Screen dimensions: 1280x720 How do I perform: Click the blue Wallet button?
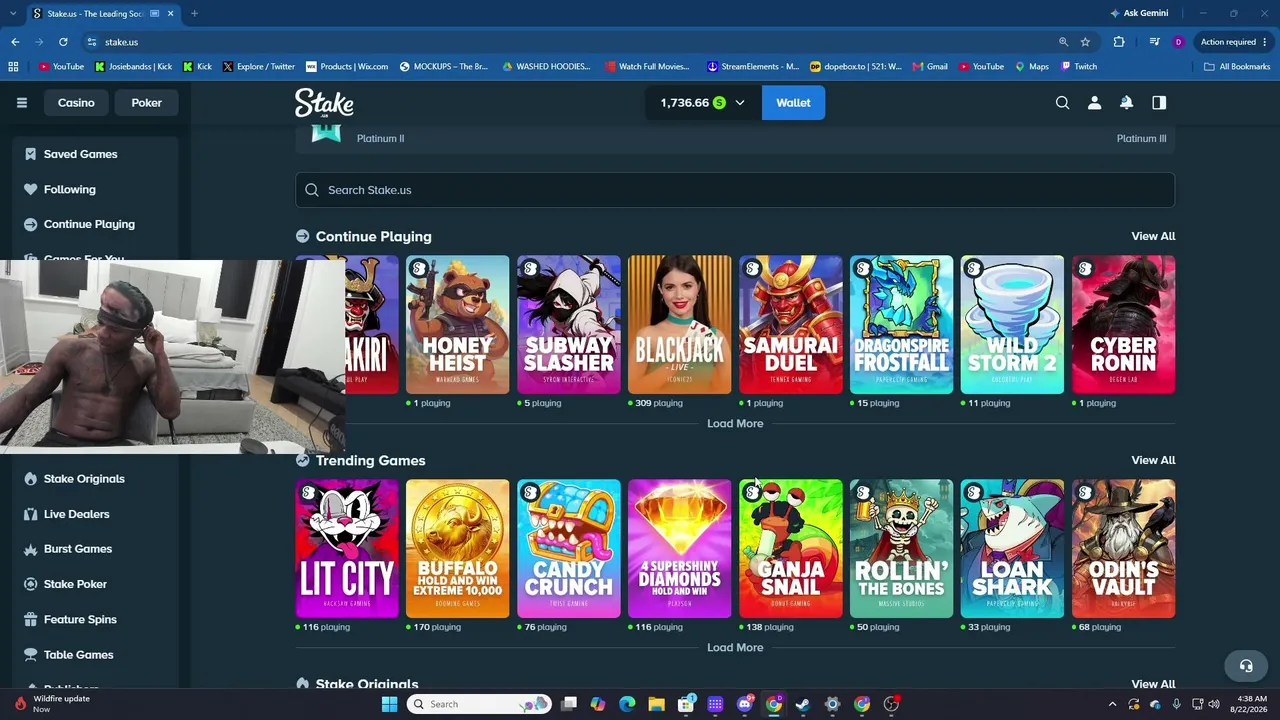point(793,103)
